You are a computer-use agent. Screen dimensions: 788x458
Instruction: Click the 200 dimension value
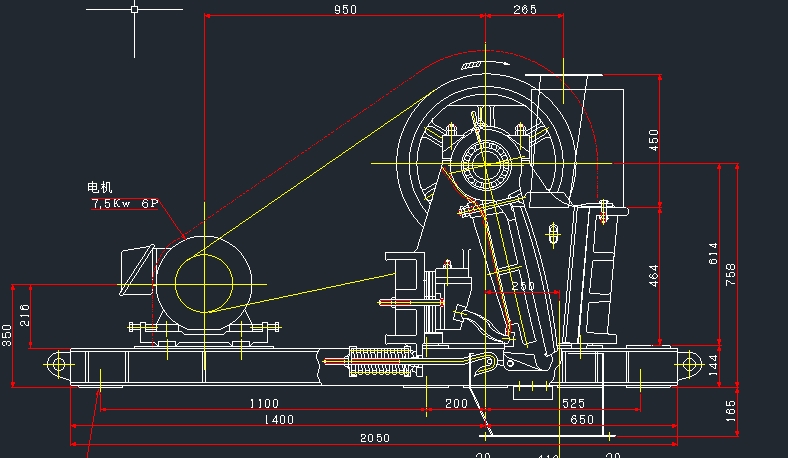tap(456, 403)
